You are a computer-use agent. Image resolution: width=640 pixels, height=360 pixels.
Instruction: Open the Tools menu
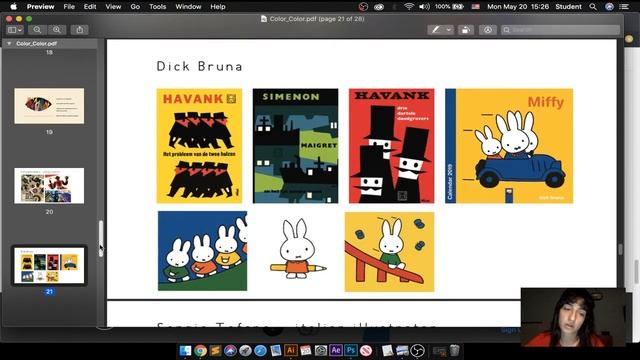coord(158,7)
